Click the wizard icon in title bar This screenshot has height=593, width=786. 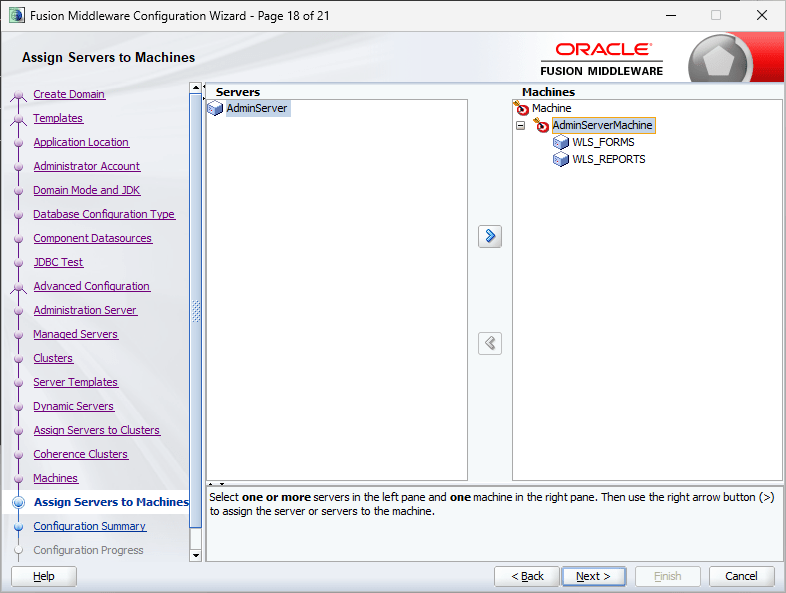click(x=17, y=16)
